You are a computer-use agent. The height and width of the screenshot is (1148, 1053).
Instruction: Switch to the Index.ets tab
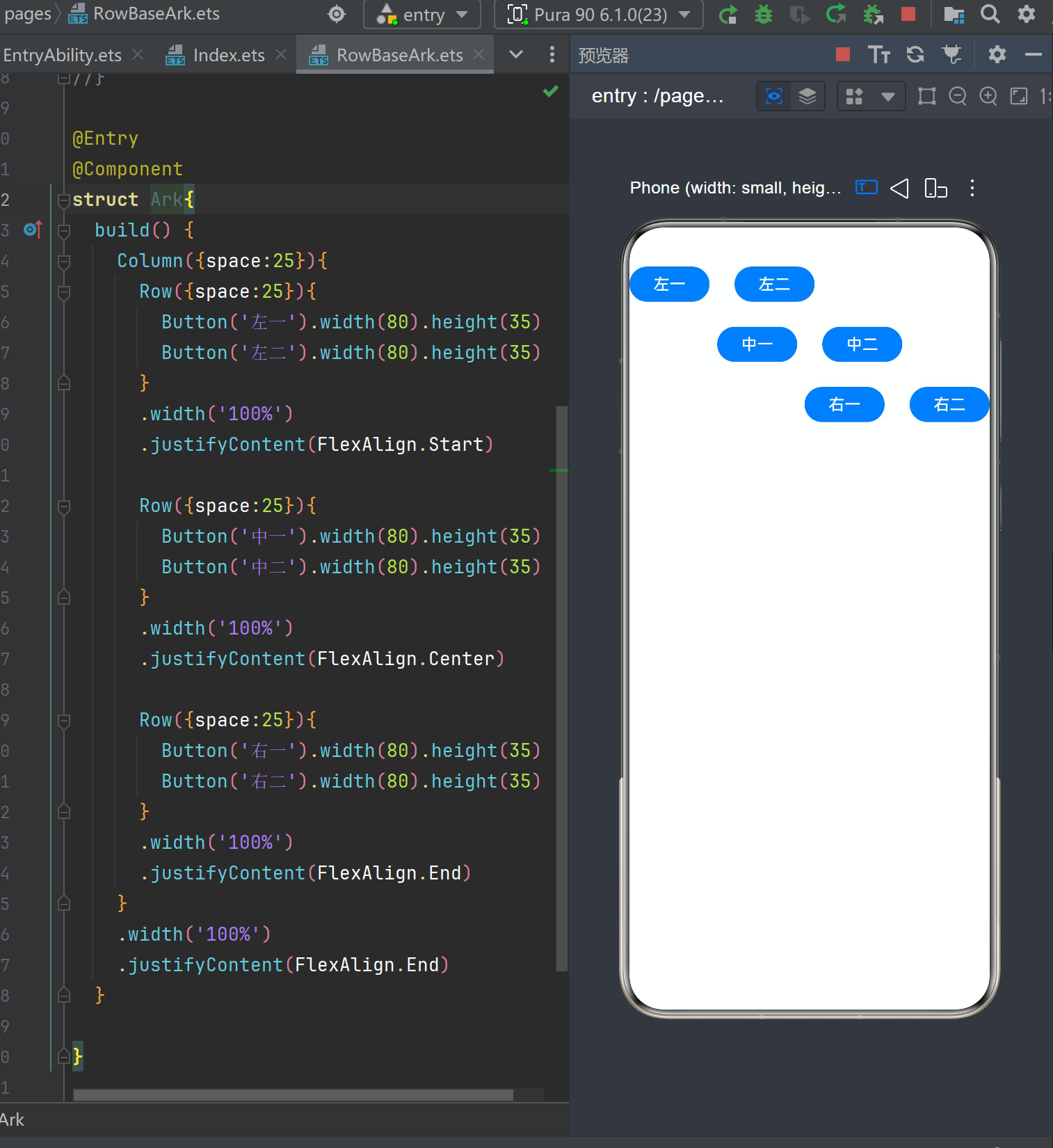216,55
